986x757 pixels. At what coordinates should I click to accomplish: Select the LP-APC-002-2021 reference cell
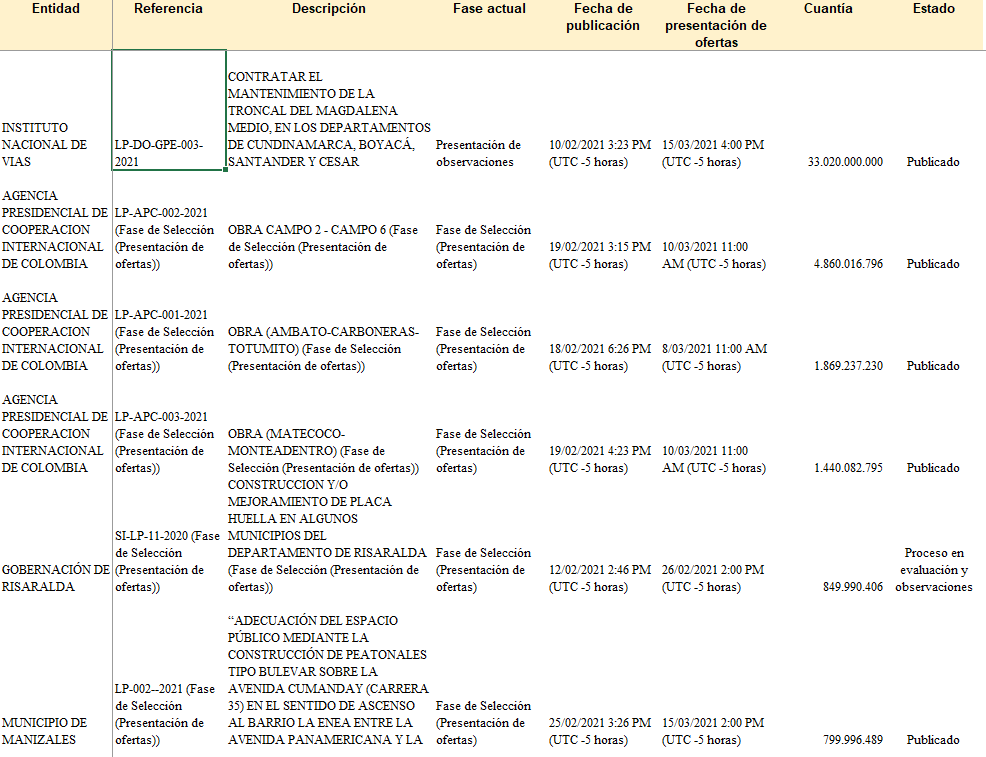coord(165,238)
